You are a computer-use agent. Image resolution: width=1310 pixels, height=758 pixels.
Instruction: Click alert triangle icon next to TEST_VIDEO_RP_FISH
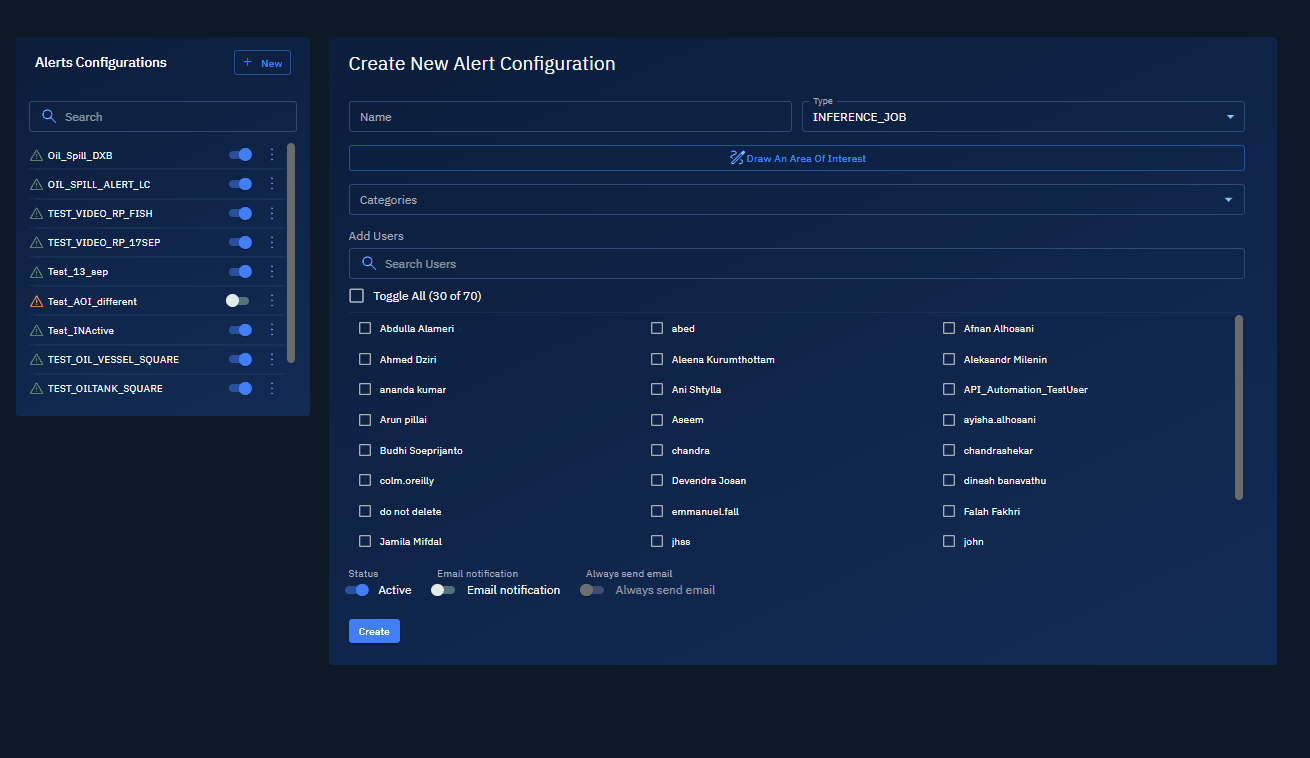37,214
